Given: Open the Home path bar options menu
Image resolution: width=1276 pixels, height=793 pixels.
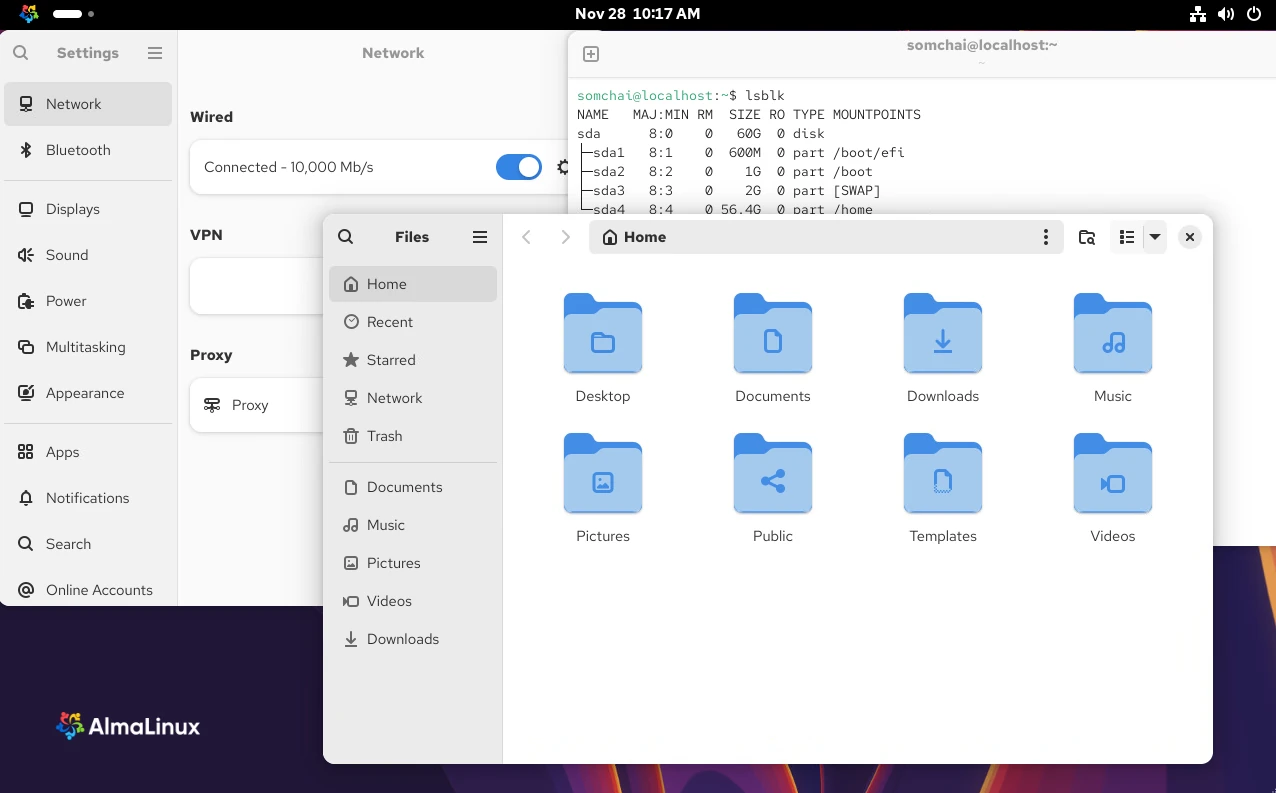Looking at the screenshot, I should click(1046, 237).
